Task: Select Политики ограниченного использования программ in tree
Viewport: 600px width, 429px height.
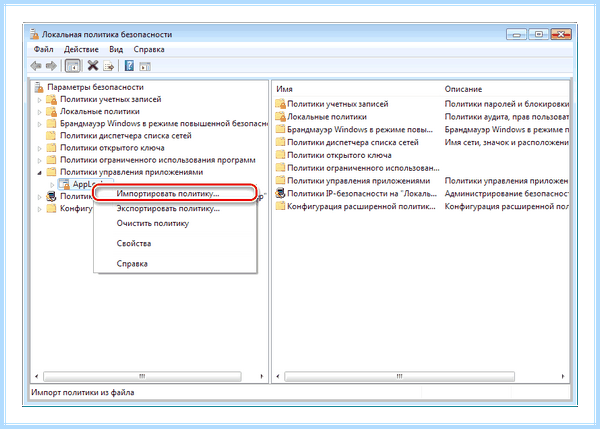Action: click(x=158, y=160)
